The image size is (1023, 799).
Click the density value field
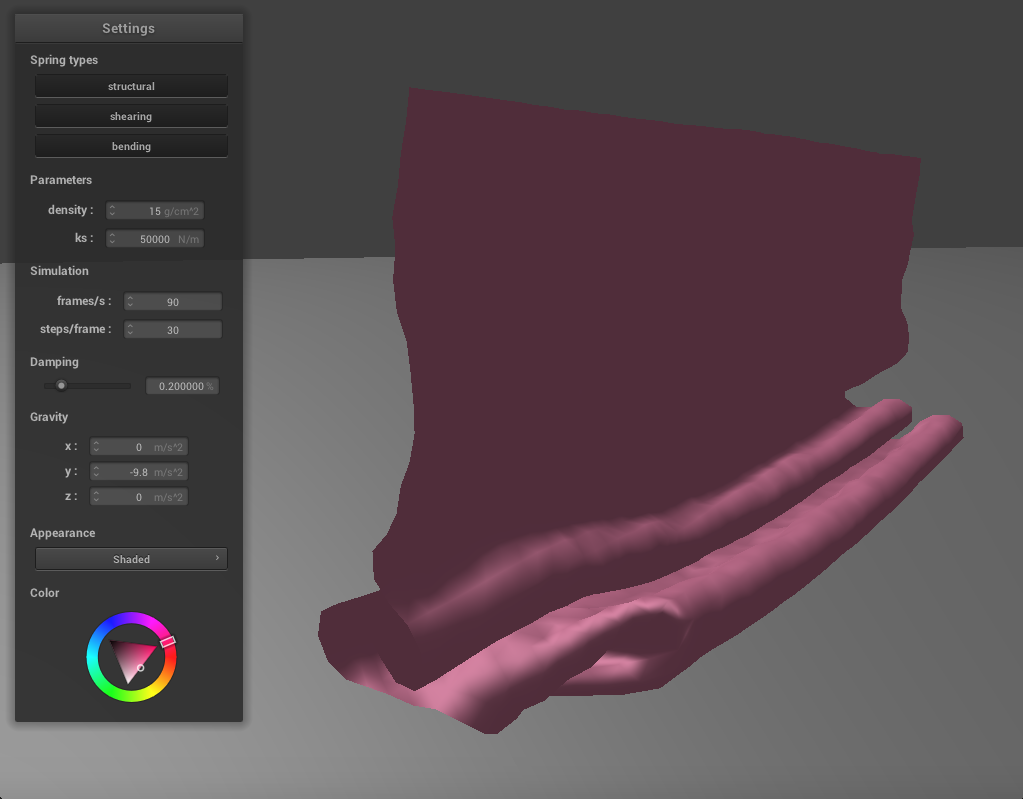click(160, 211)
